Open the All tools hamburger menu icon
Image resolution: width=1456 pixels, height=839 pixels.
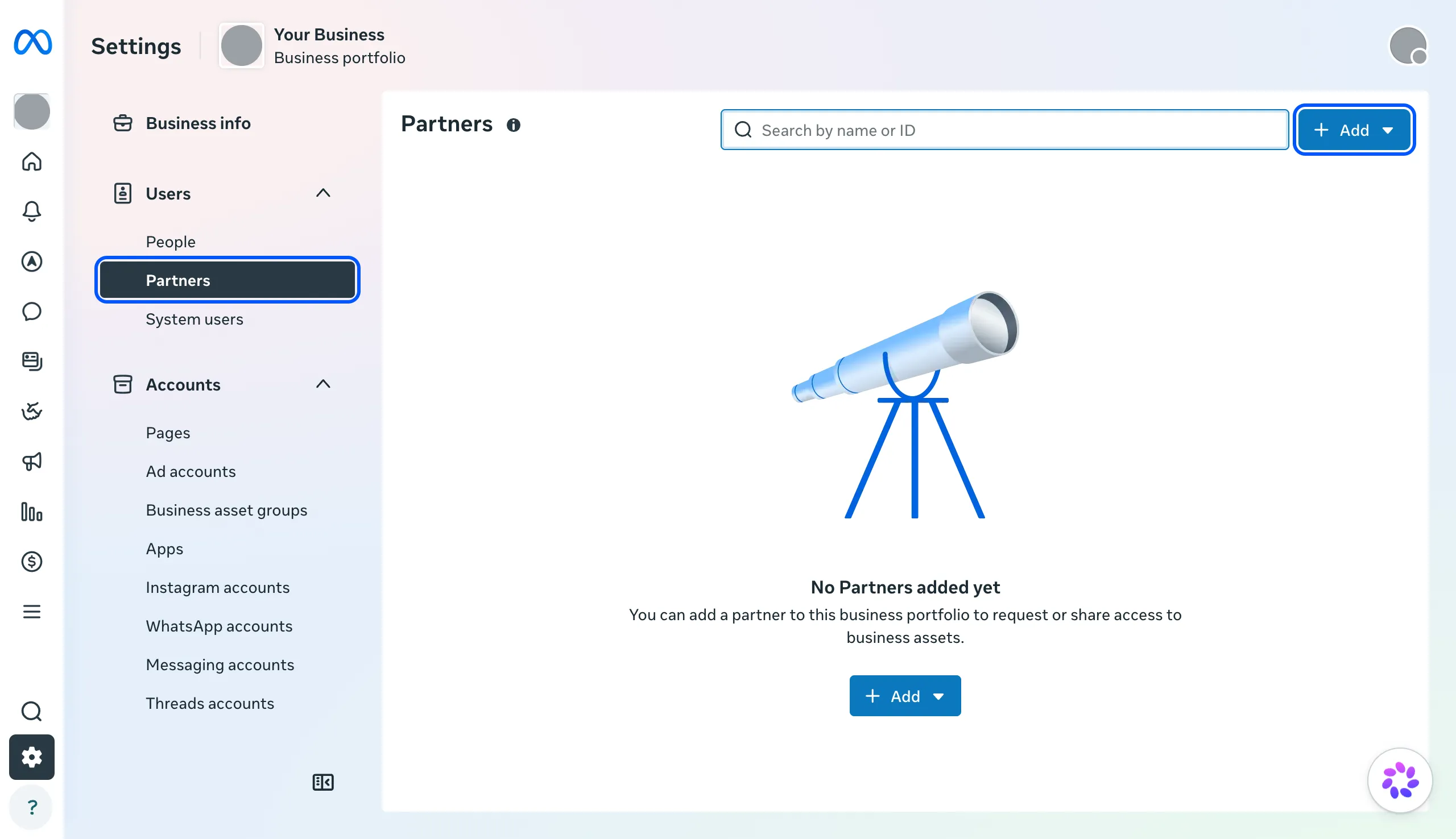[x=32, y=612]
